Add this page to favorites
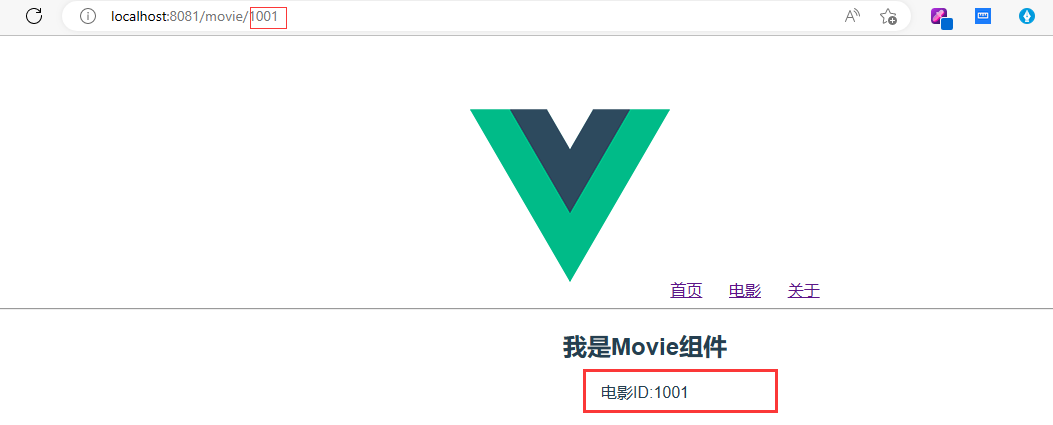This screenshot has height=425, width=1053. [888, 17]
